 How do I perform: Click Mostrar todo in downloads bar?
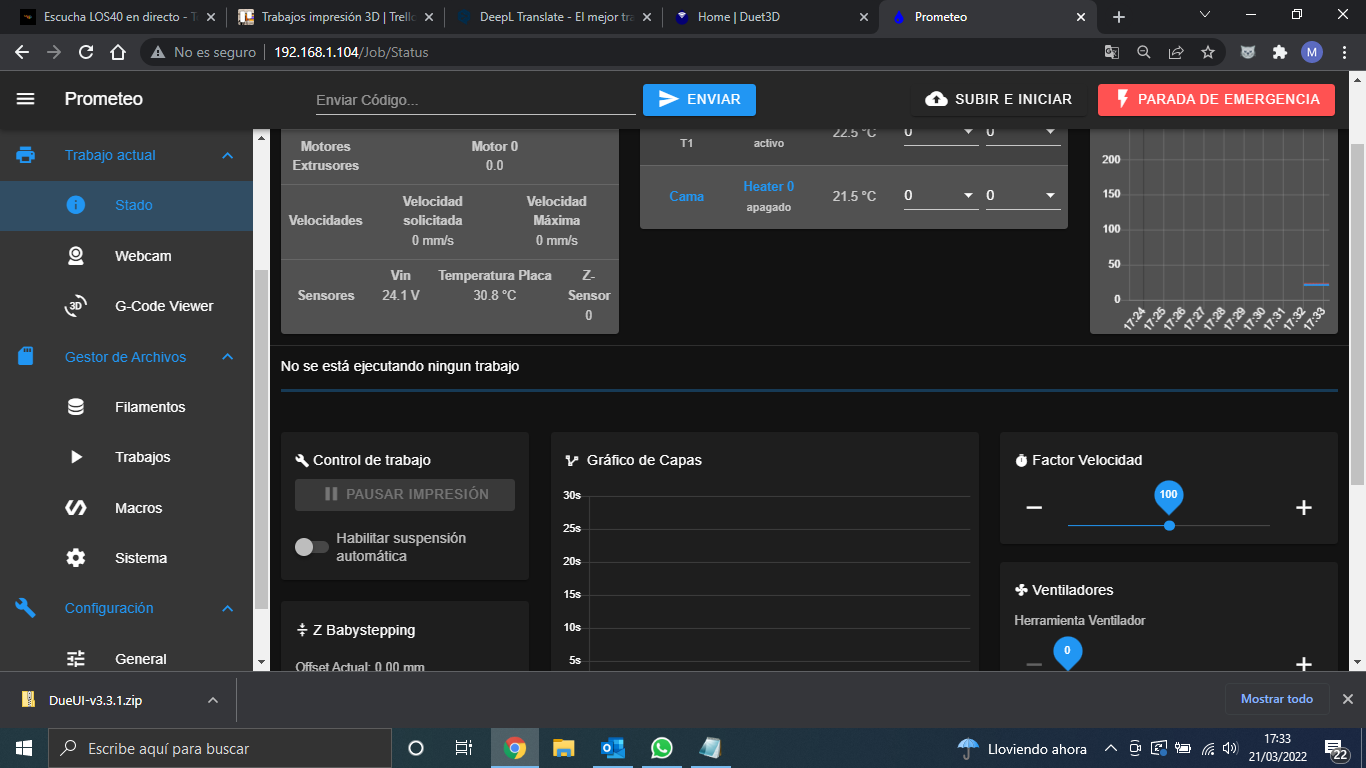coord(1277,699)
